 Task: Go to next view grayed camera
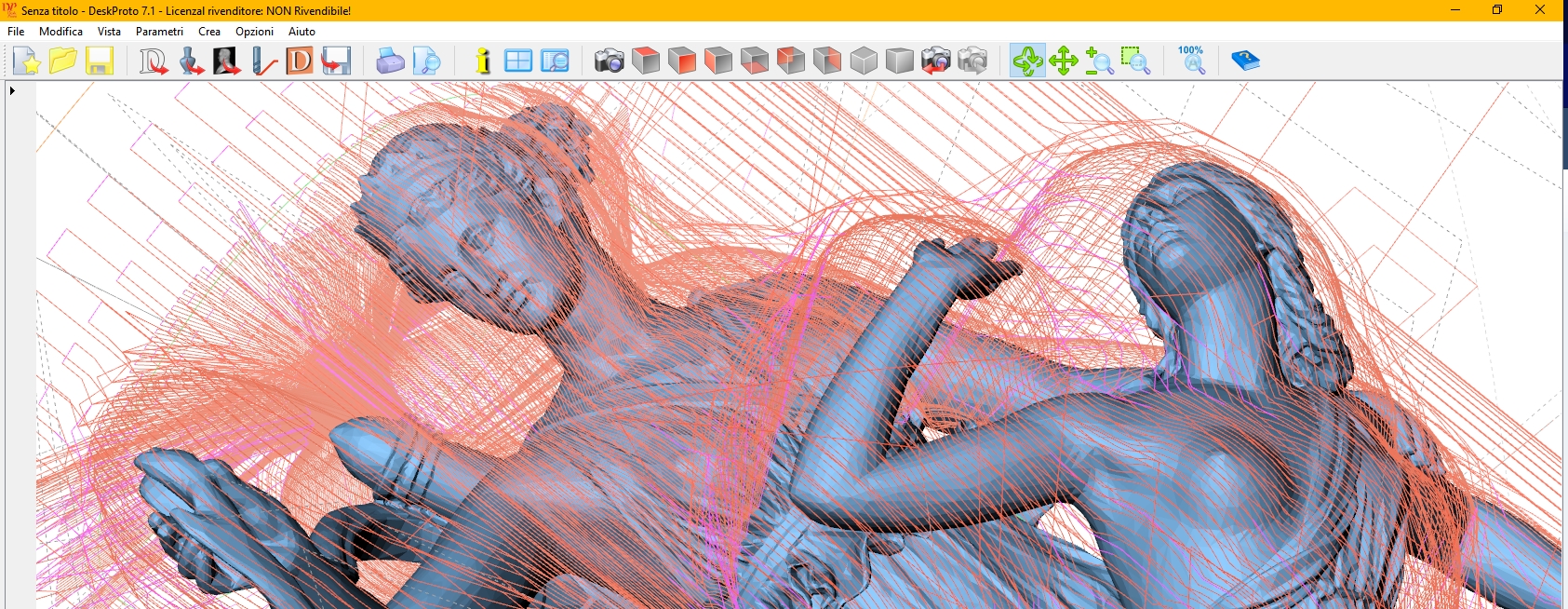pos(972,61)
